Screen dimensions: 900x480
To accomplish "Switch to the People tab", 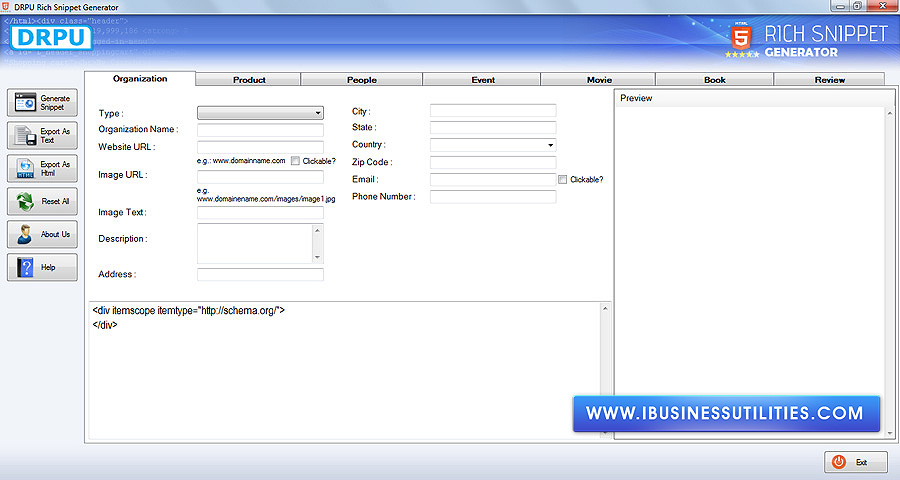I will [x=362, y=80].
